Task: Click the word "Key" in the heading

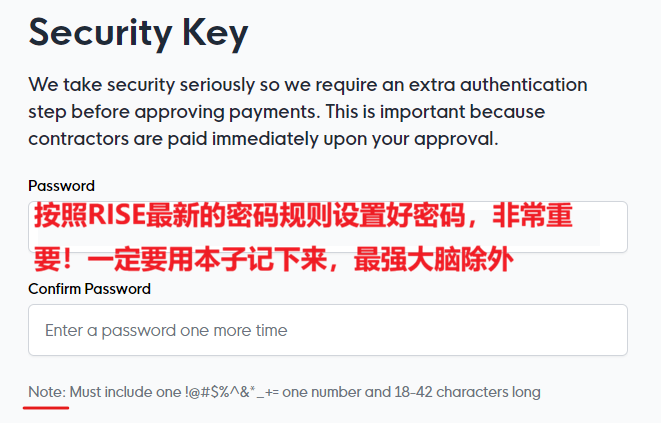Action: pyautogui.click(x=210, y=34)
